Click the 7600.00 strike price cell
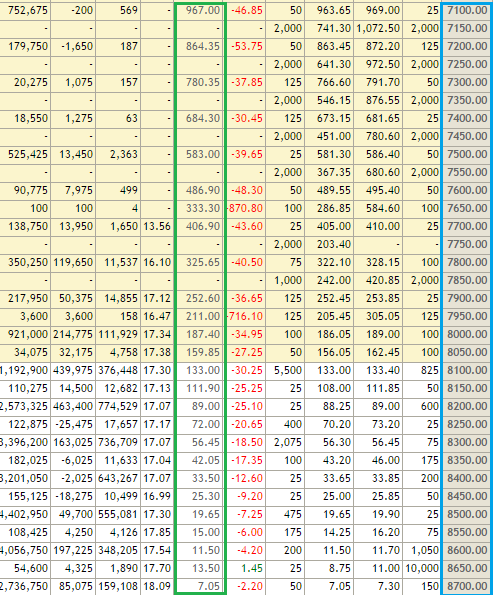This screenshot has width=493, height=595. pyautogui.click(x=467, y=190)
